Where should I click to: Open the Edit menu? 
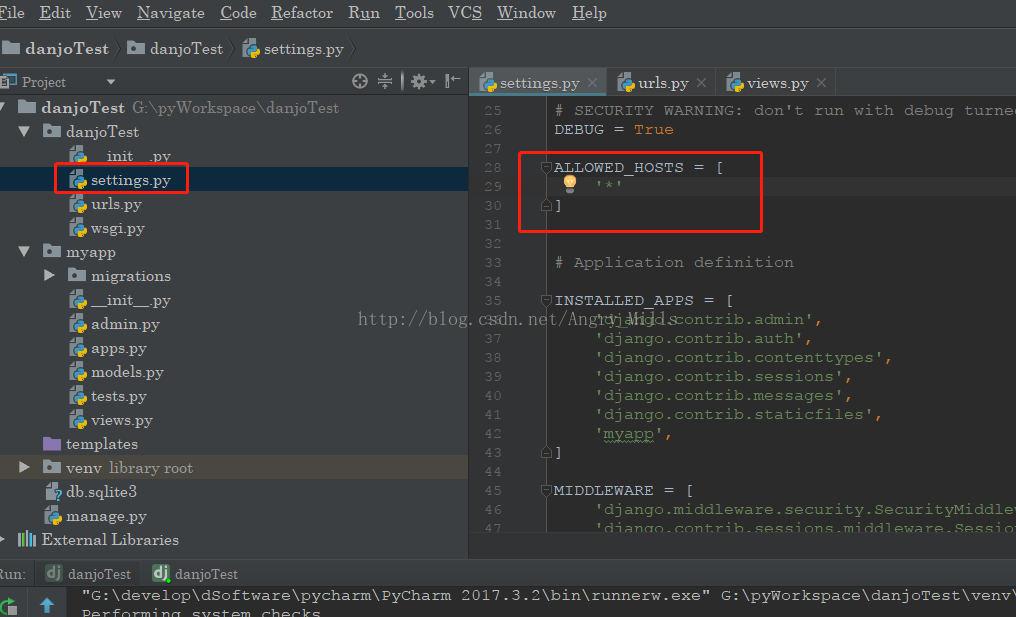point(55,13)
